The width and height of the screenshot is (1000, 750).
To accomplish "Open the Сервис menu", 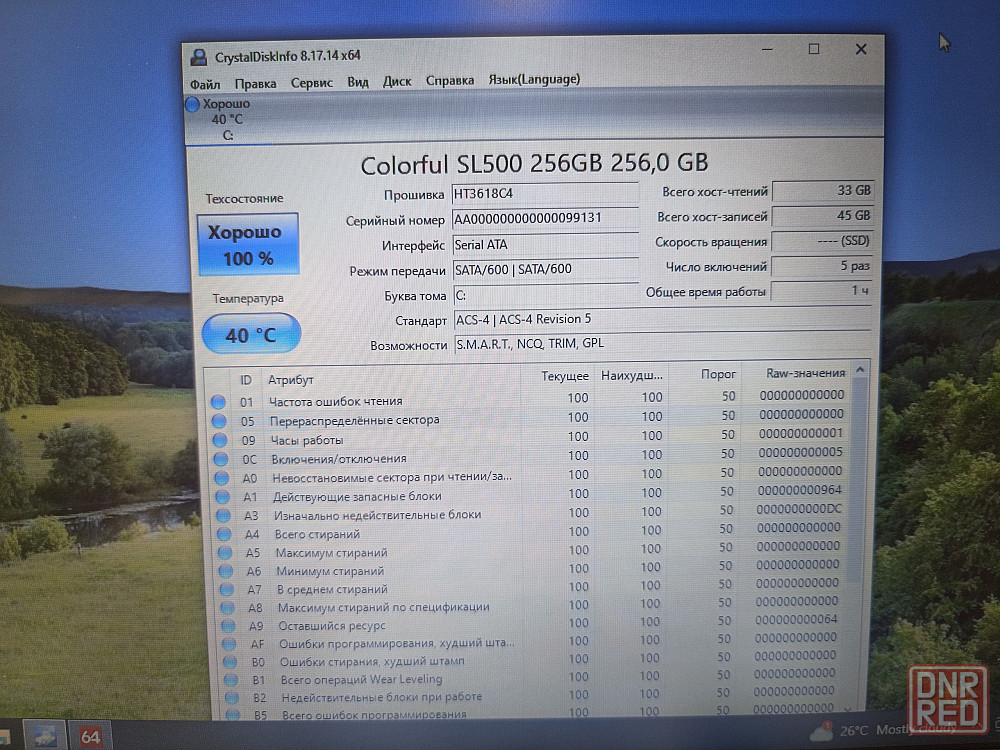I will (312, 83).
